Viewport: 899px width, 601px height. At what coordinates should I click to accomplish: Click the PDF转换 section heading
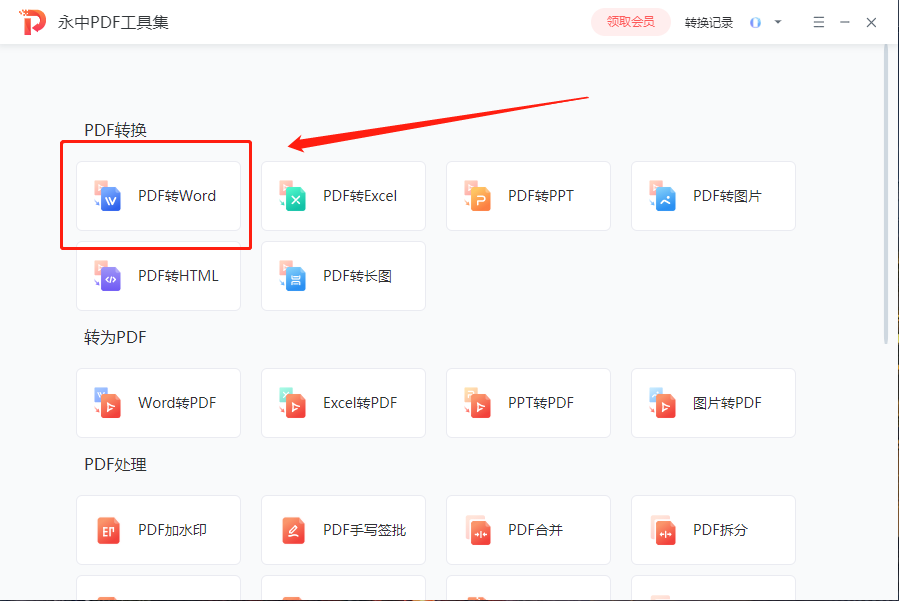click(115, 131)
